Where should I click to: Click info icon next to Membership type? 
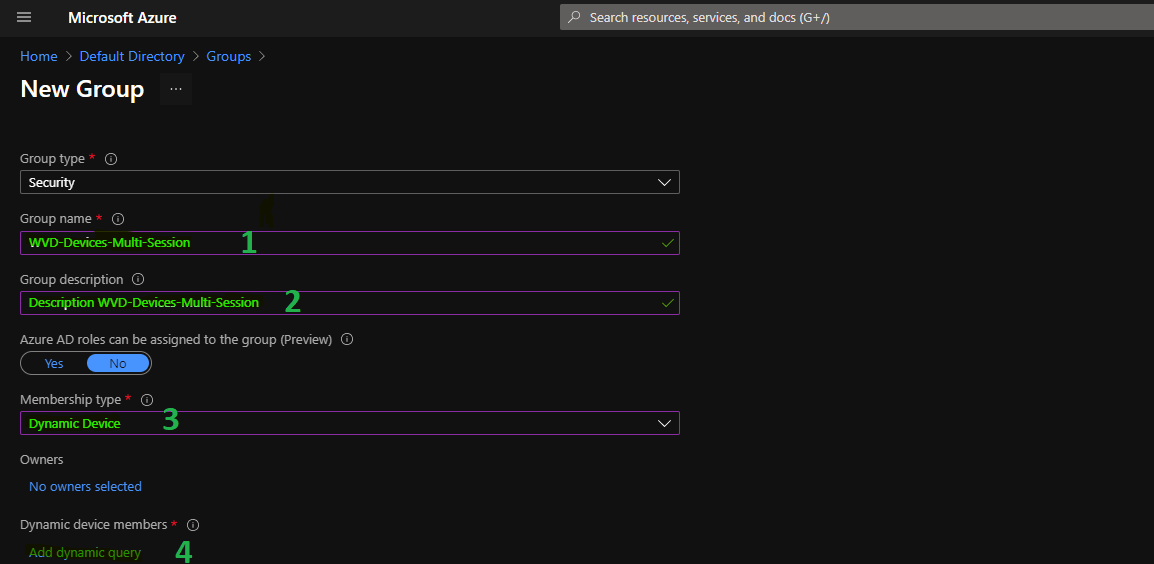tap(146, 400)
